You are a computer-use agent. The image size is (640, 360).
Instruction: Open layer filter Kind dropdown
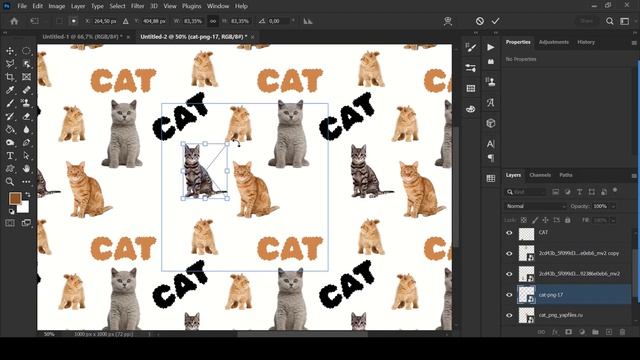click(x=526, y=192)
